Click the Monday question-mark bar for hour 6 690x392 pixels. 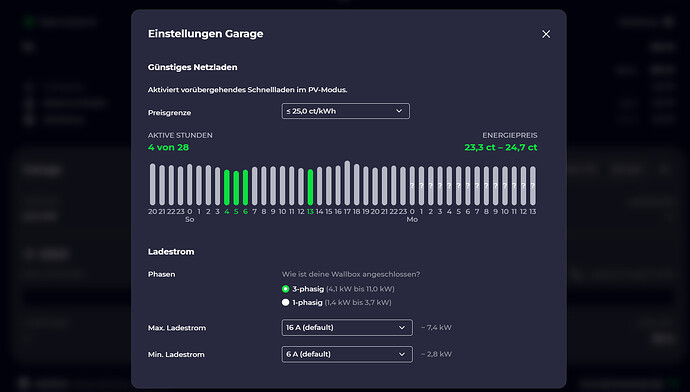[468, 186]
